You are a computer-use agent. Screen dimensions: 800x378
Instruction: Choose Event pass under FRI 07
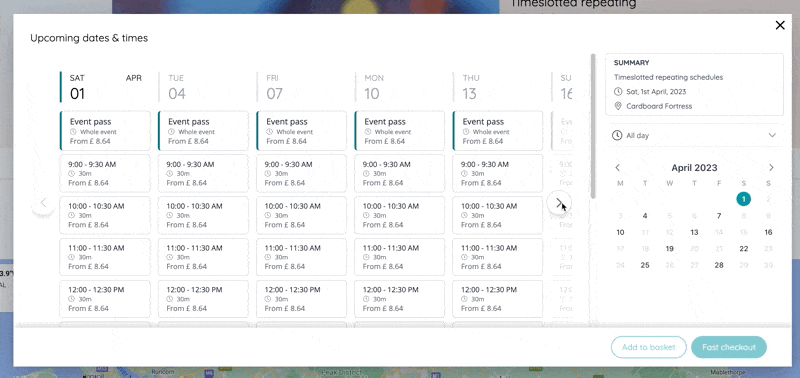302,131
